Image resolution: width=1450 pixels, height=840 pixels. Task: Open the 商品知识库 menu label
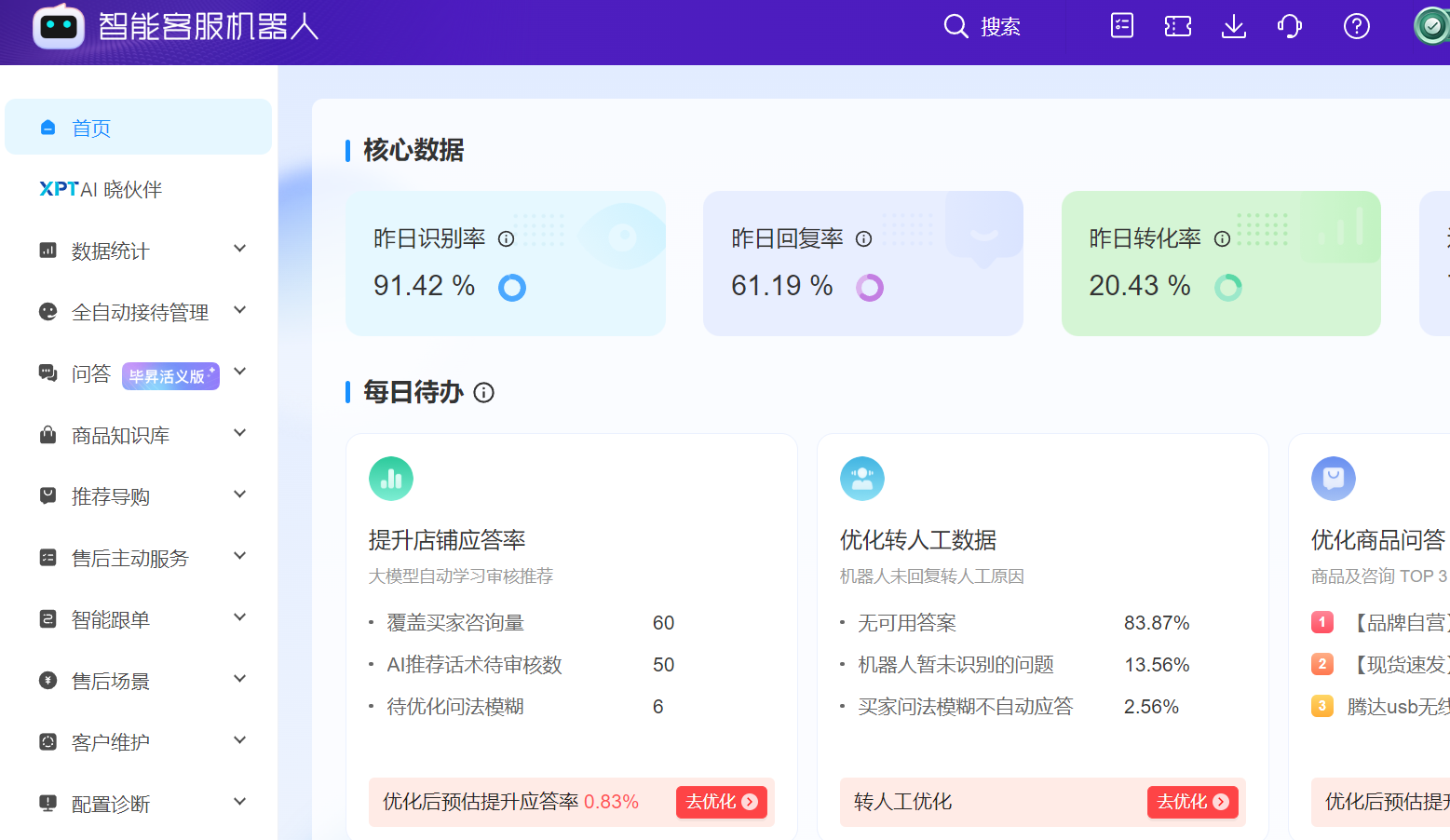coord(120,436)
